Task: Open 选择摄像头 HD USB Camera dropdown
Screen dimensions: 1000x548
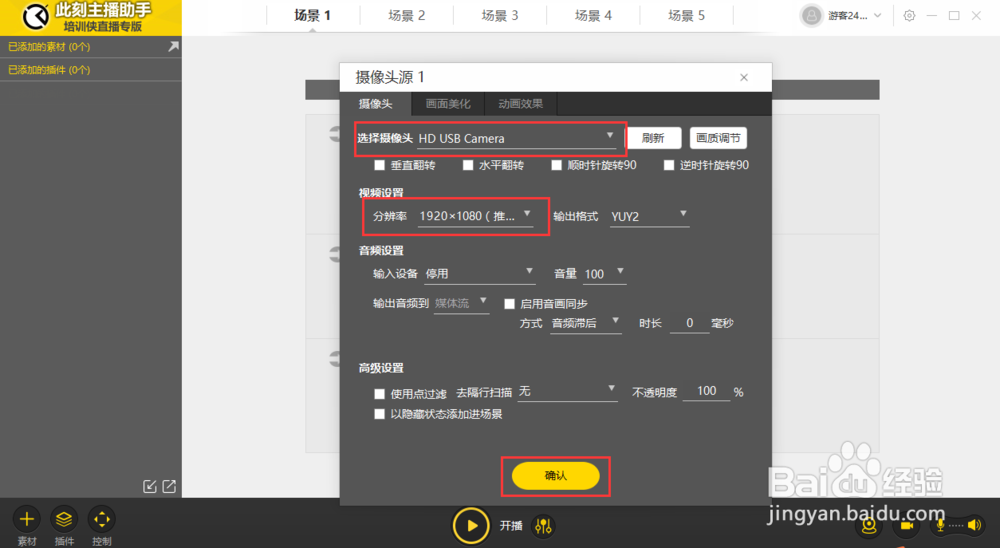Action: tap(517, 138)
